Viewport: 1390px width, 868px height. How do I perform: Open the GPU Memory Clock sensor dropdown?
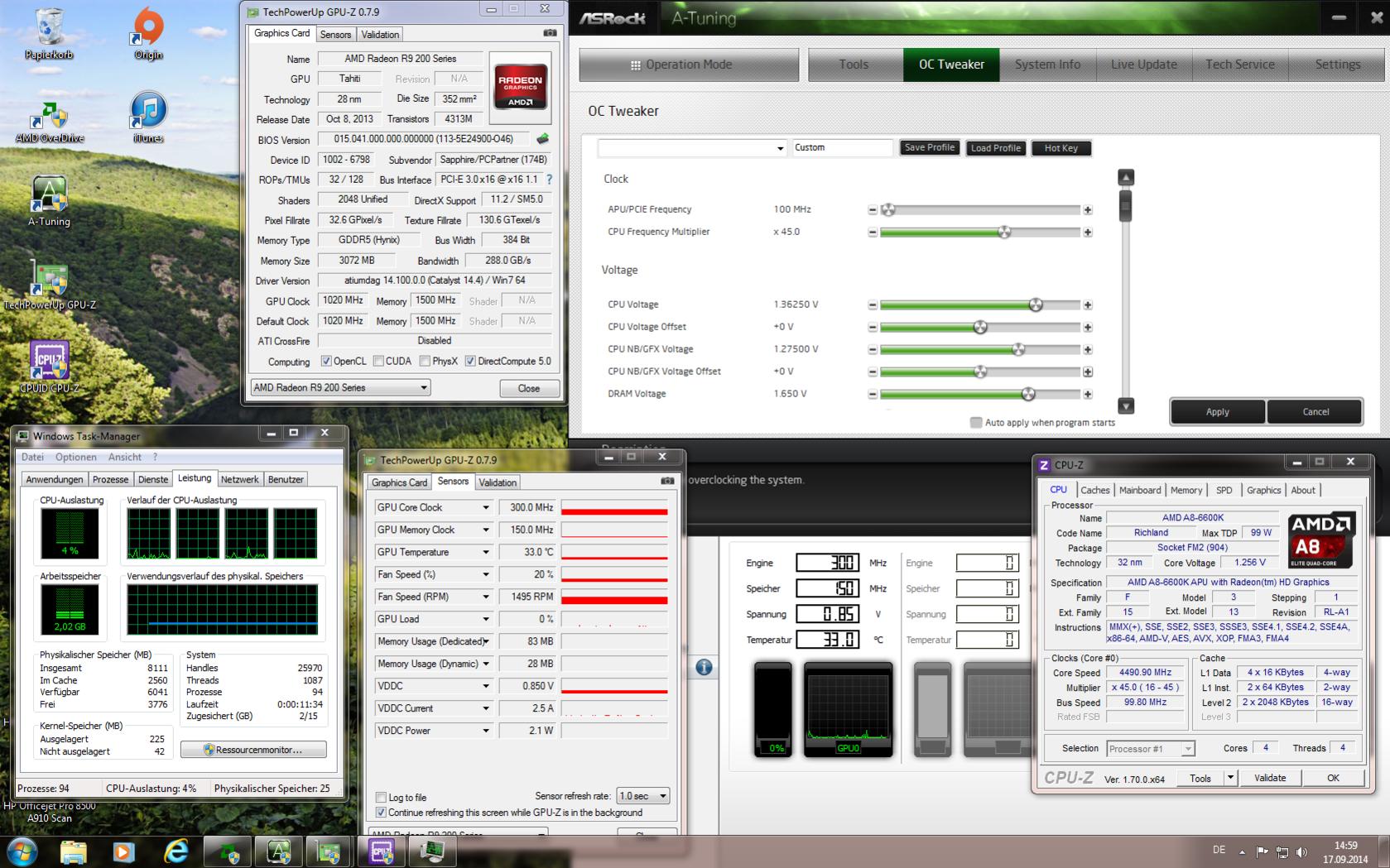(x=486, y=530)
